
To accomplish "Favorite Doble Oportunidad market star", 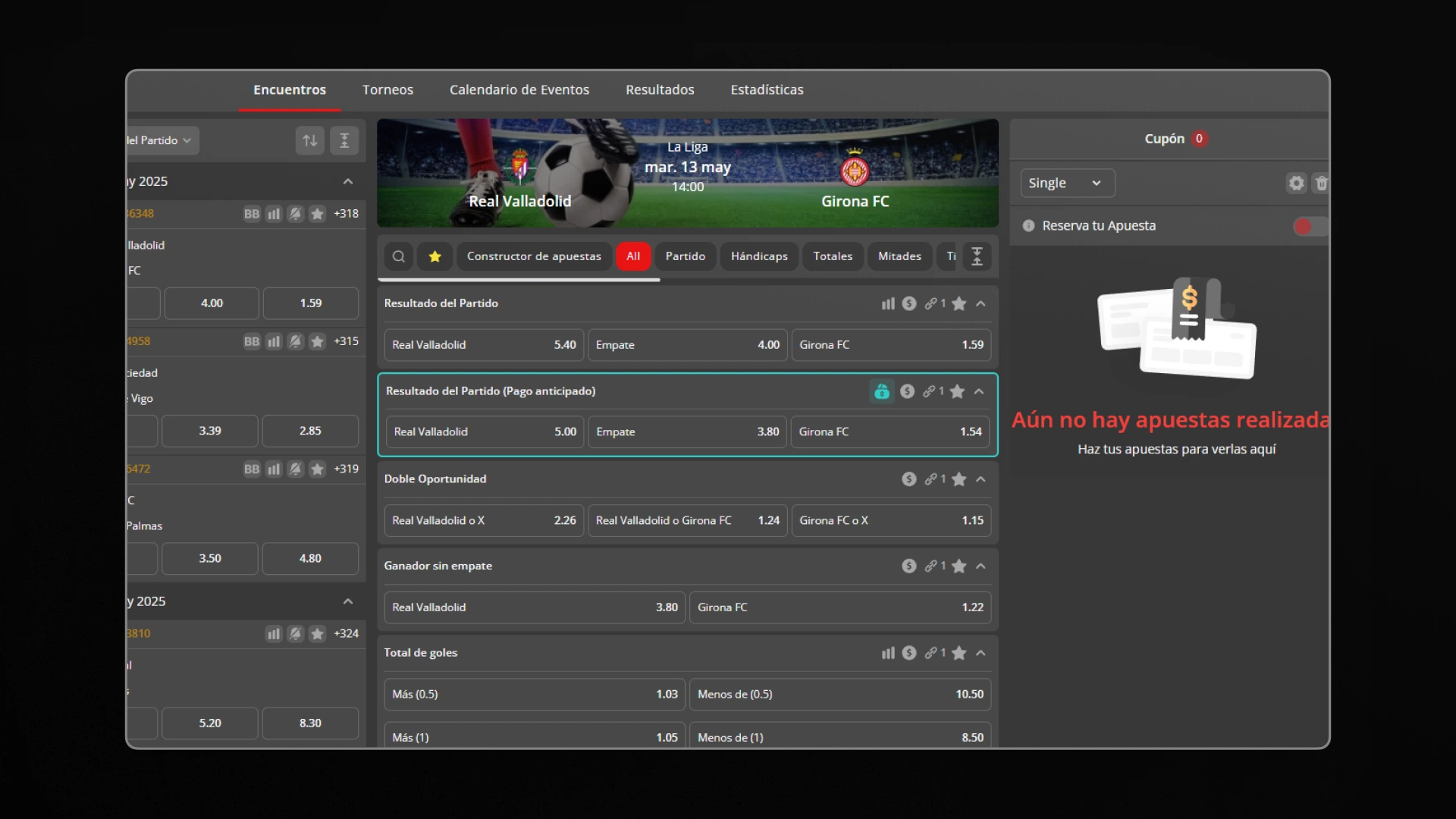I will (x=959, y=479).
